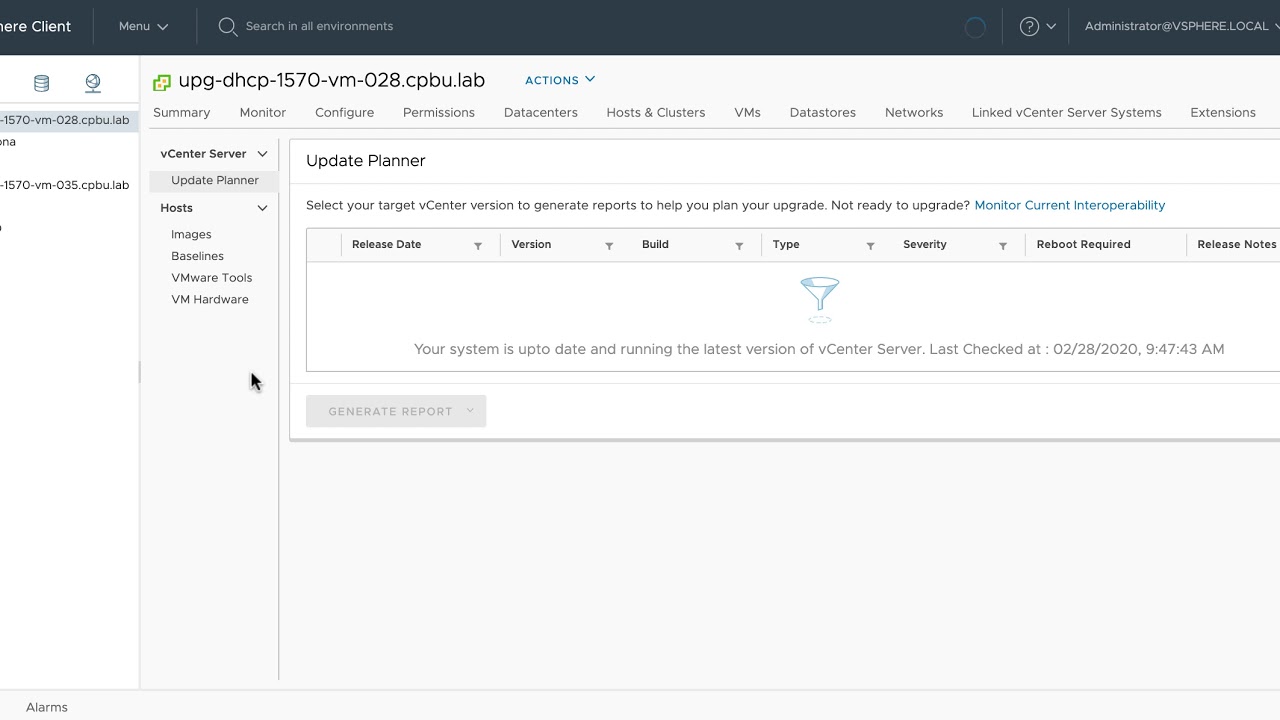Click the vCenter Server object icon beside title
Viewport: 1280px width, 720px height.
[162, 82]
